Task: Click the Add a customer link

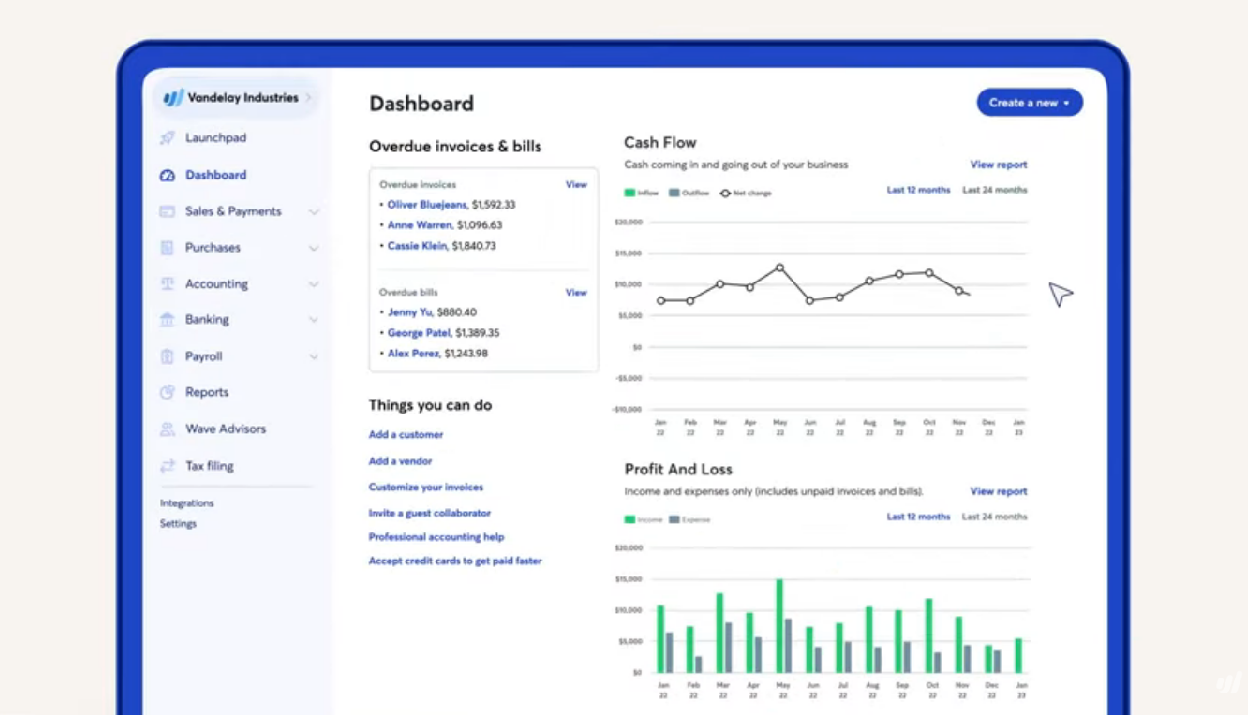Action: tap(406, 435)
